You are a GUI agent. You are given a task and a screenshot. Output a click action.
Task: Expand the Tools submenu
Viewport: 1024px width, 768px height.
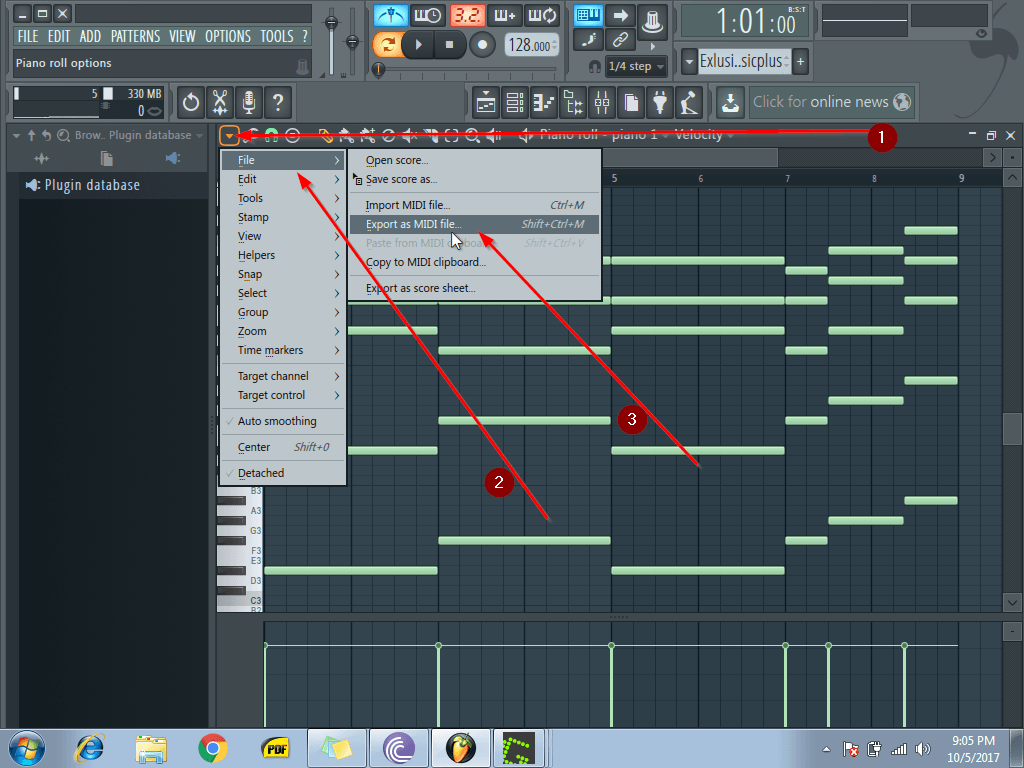tap(283, 198)
